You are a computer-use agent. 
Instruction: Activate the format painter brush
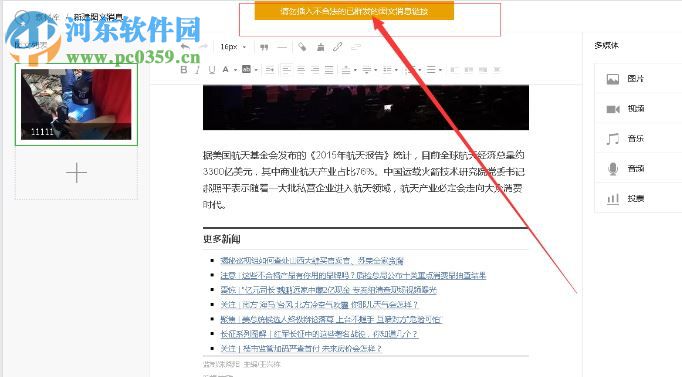pos(321,47)
